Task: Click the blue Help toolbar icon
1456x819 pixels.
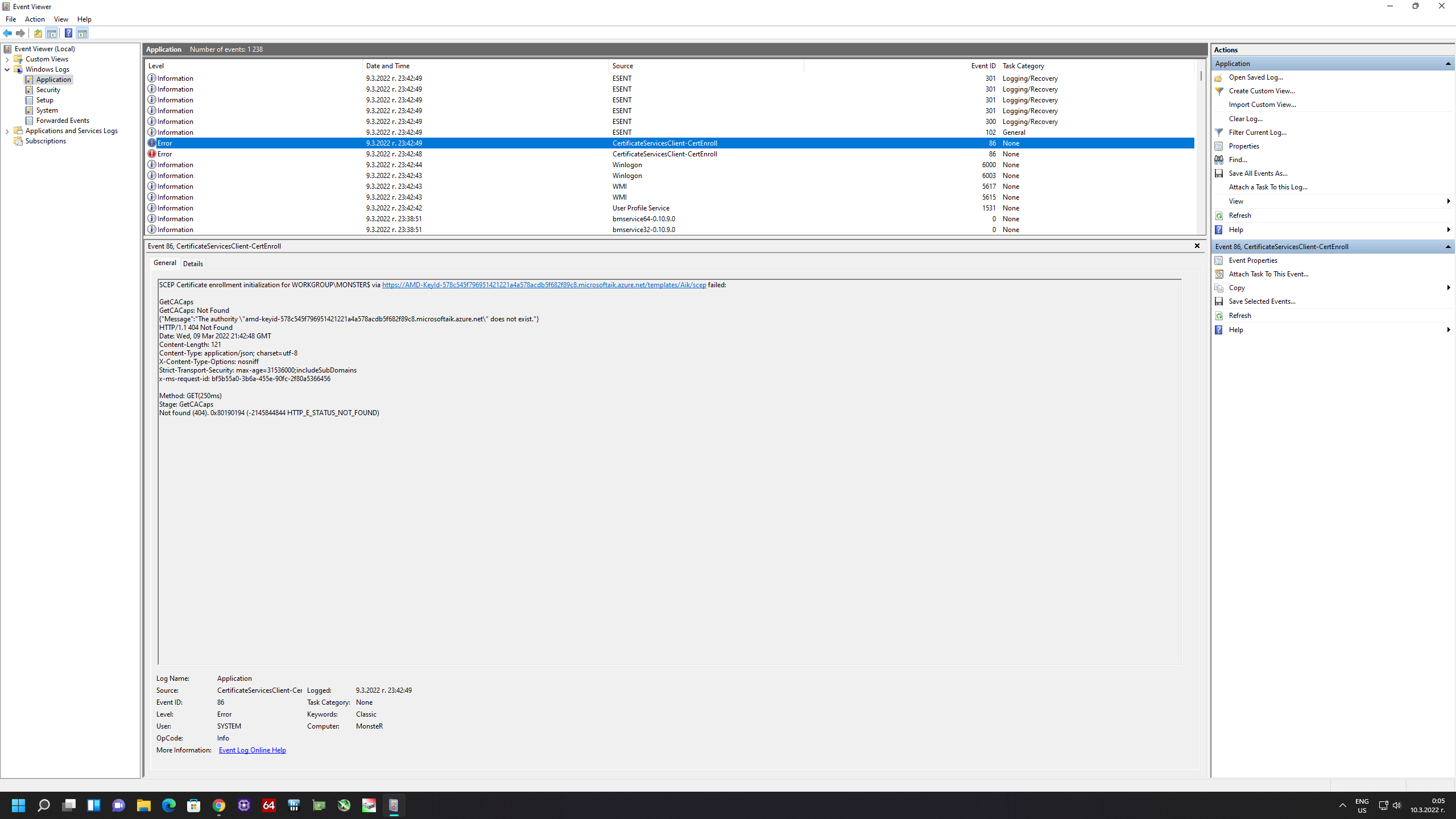Action: point(68,33)
